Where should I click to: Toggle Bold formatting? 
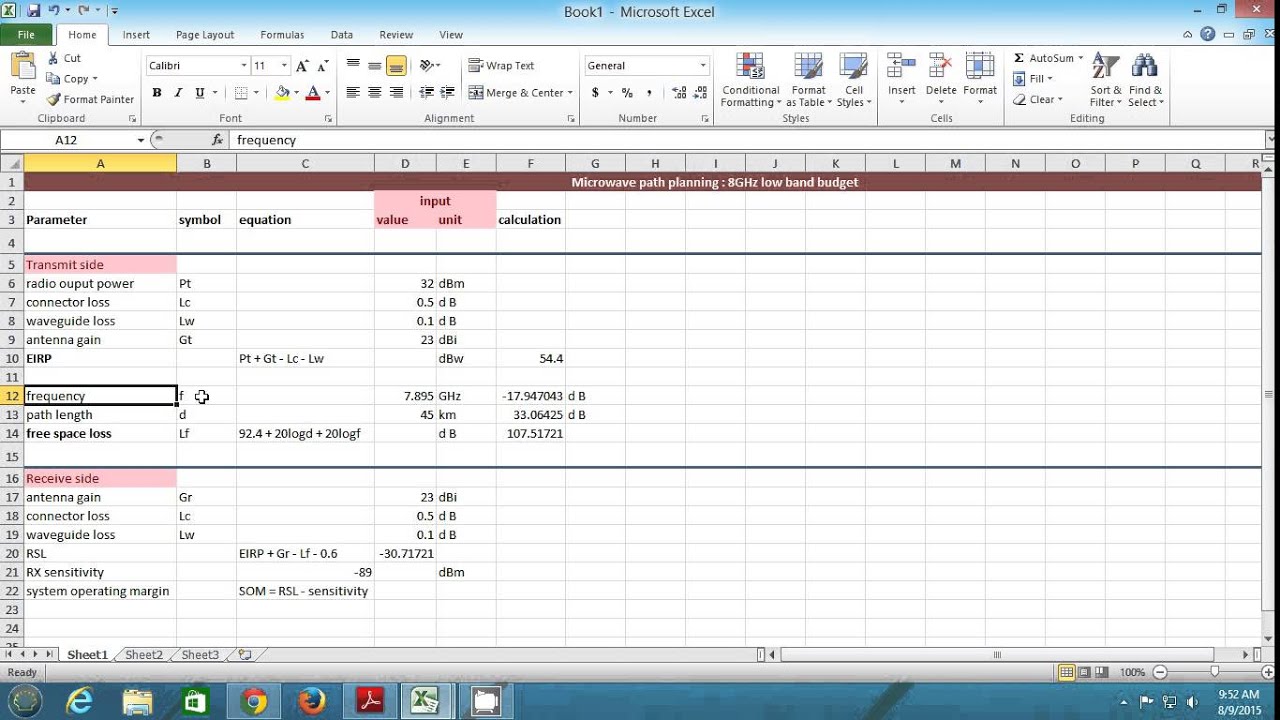(157, 92)
